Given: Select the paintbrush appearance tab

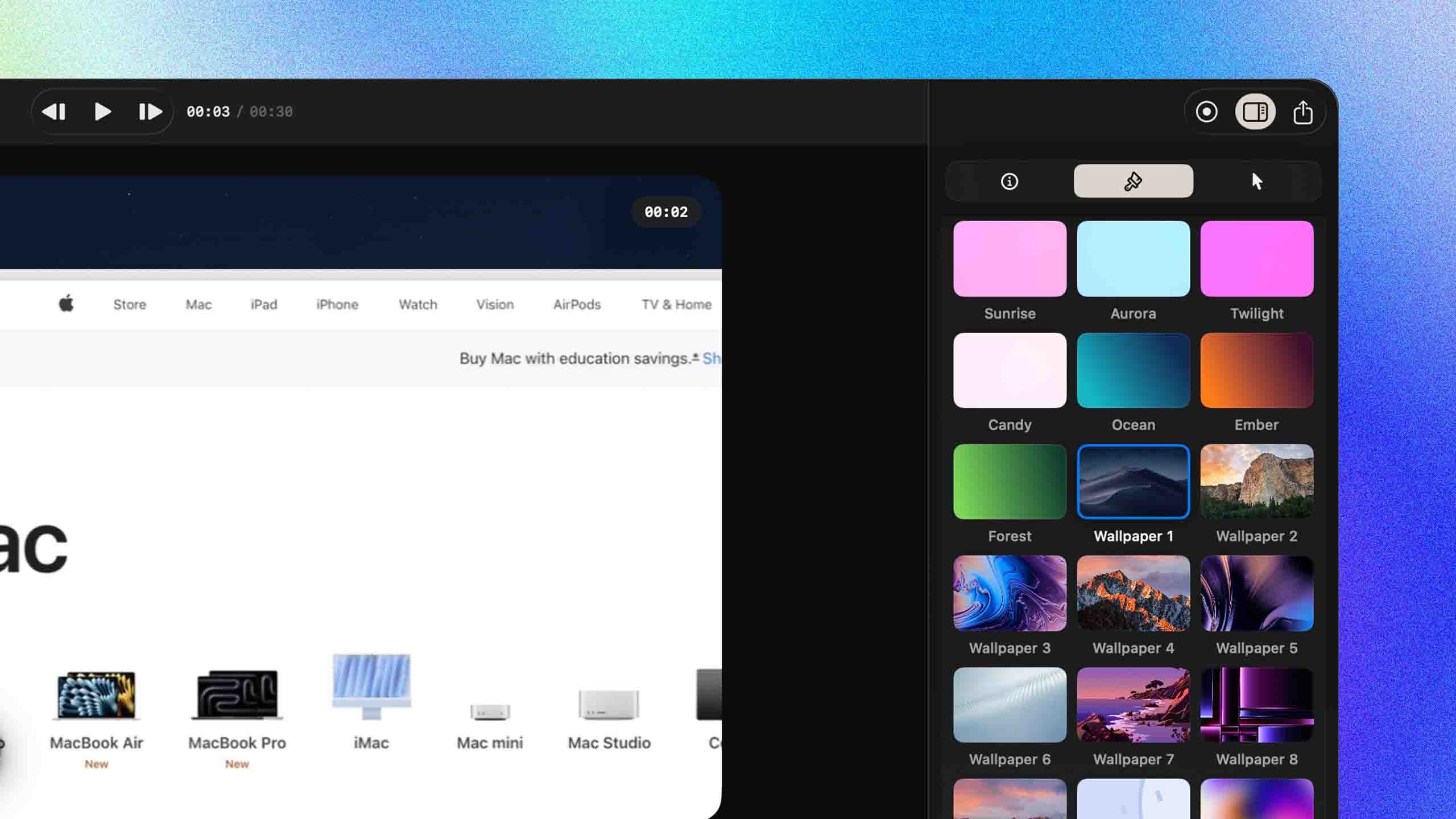Looking at the screenshot, I should click(1133, 181).
